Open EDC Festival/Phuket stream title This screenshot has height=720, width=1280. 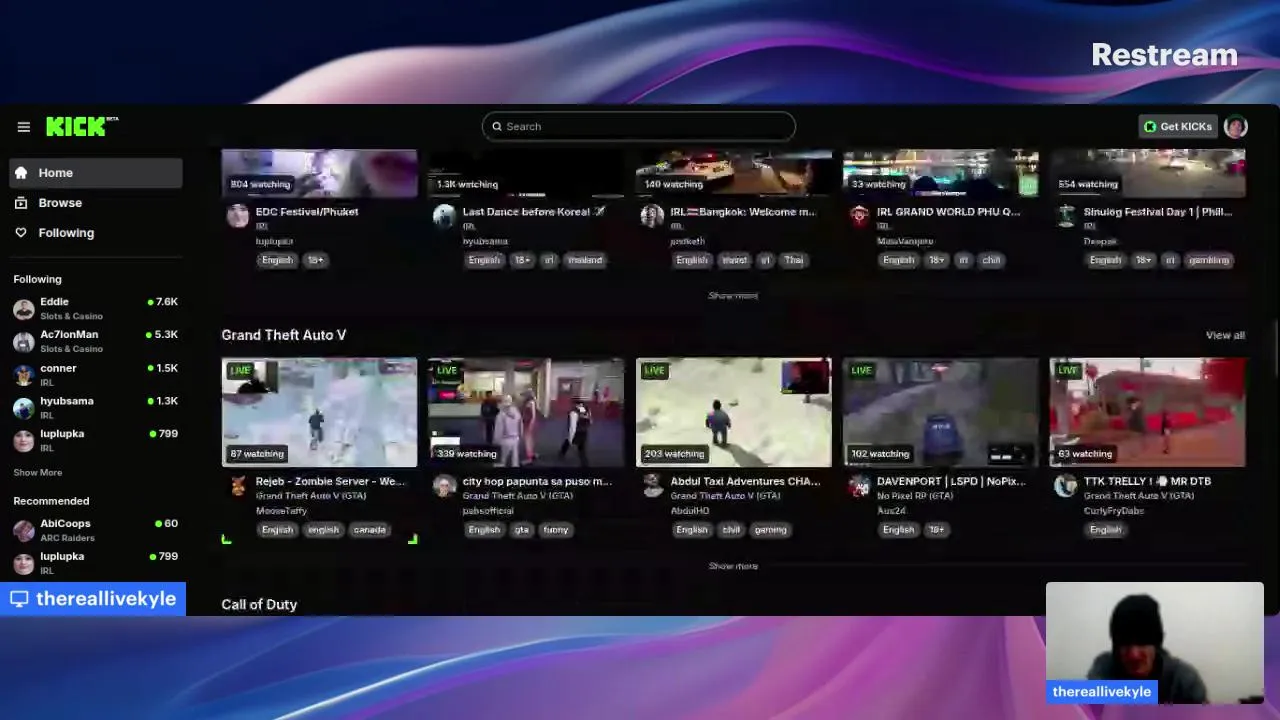click(307, 212)
